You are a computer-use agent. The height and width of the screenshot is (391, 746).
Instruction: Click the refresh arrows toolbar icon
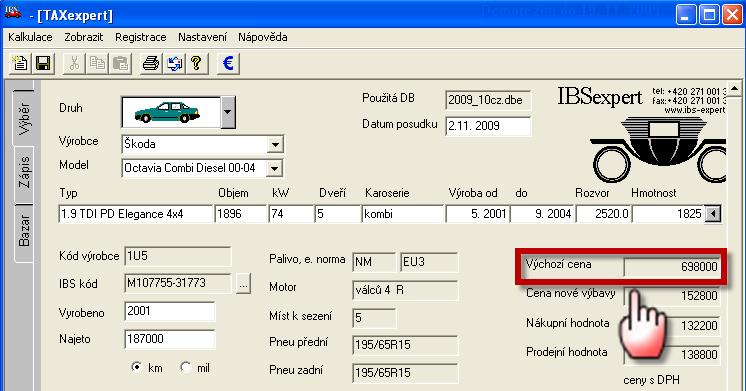175,63
